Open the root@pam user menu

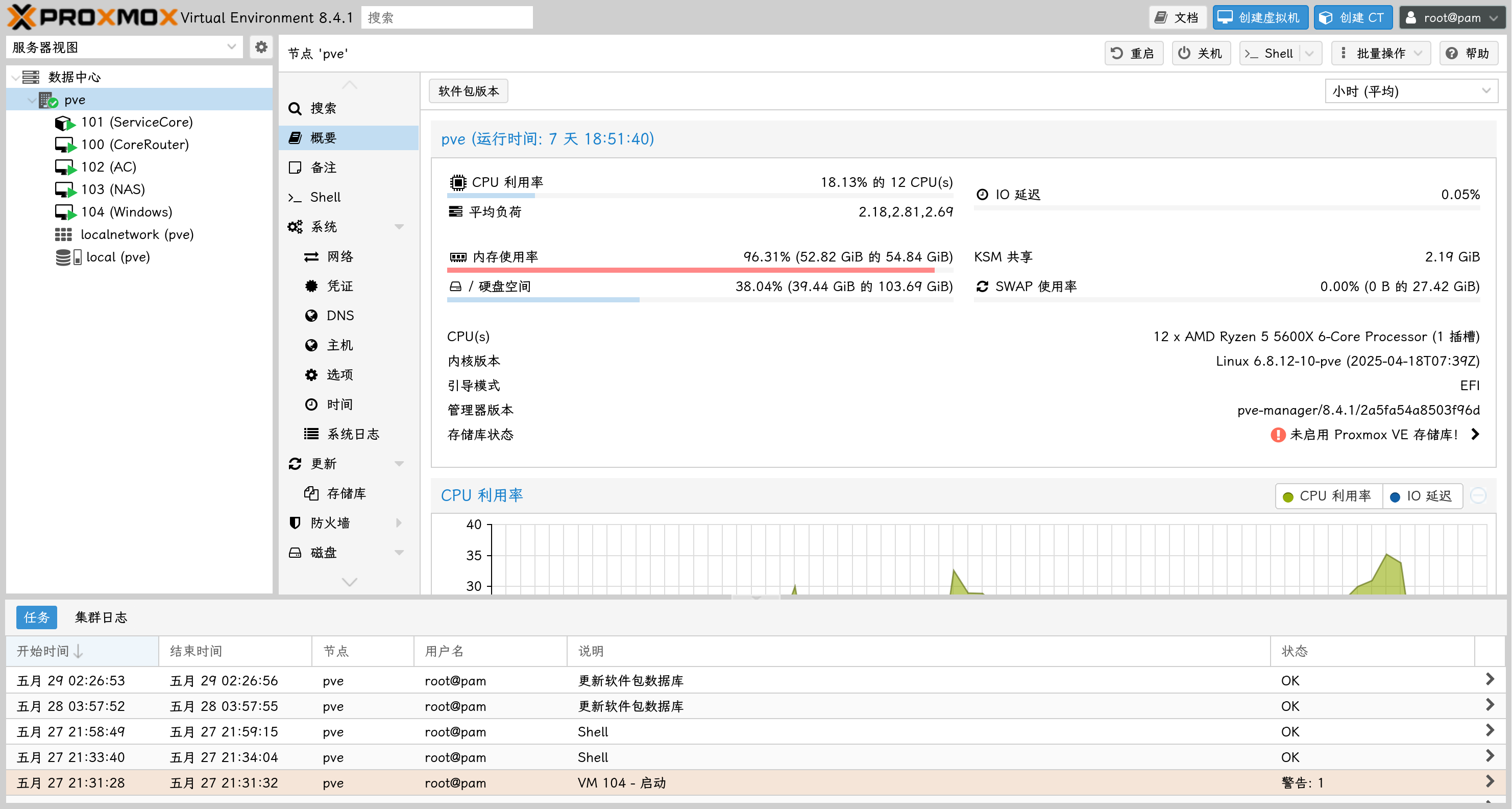click(x=1451, y=17)
